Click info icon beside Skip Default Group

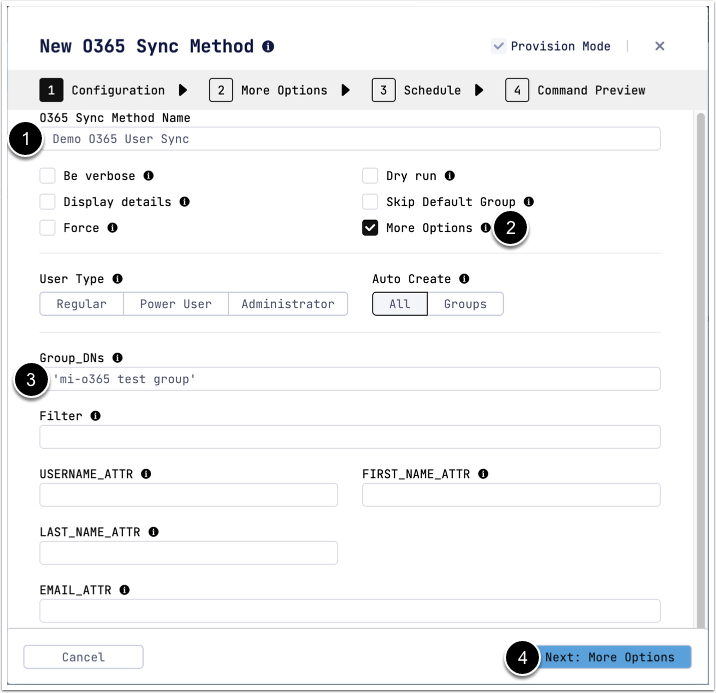point(529,202)
